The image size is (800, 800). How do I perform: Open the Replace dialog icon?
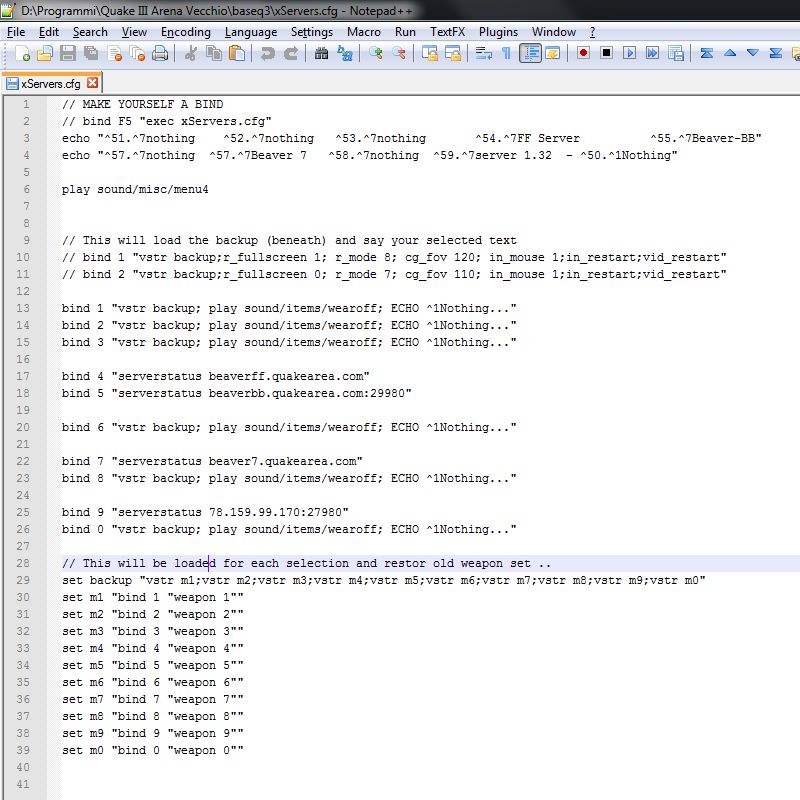345,53
